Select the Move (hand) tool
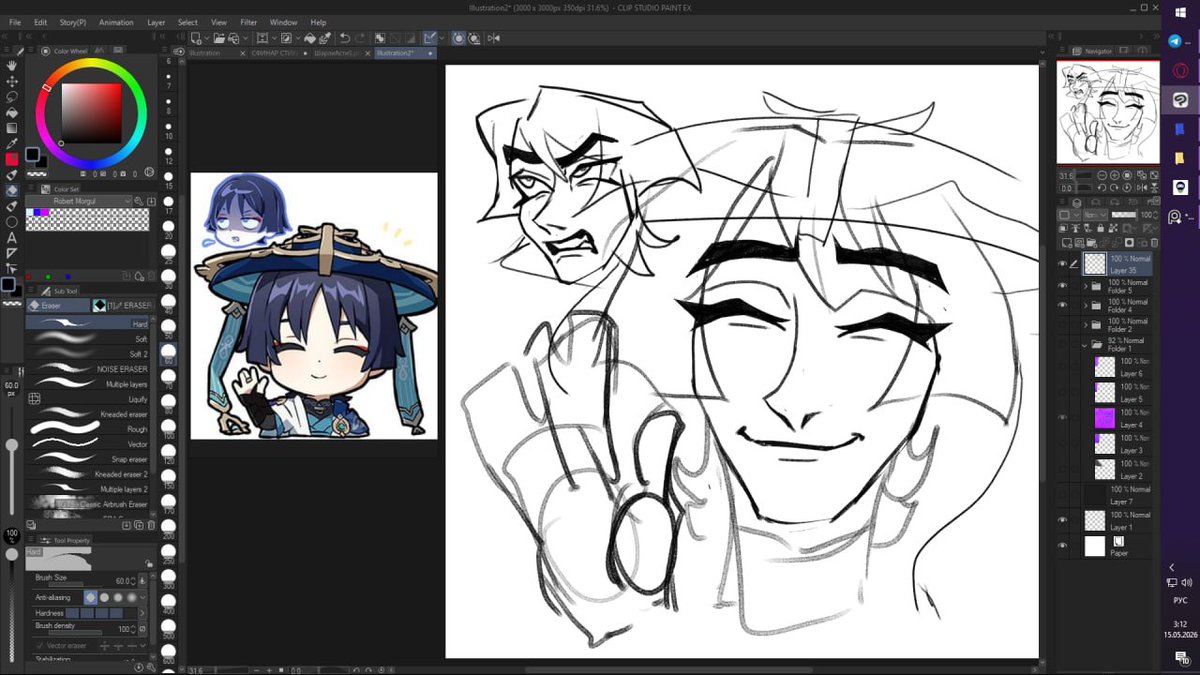This screenshot has height=675, width=1200. click(12, 65)
